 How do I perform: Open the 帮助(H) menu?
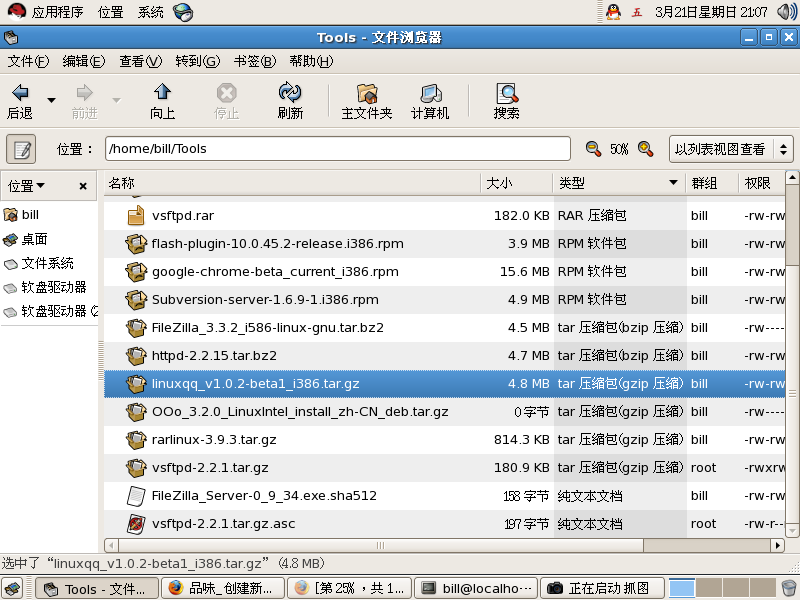pyautogui.click(x=311, y=61)
